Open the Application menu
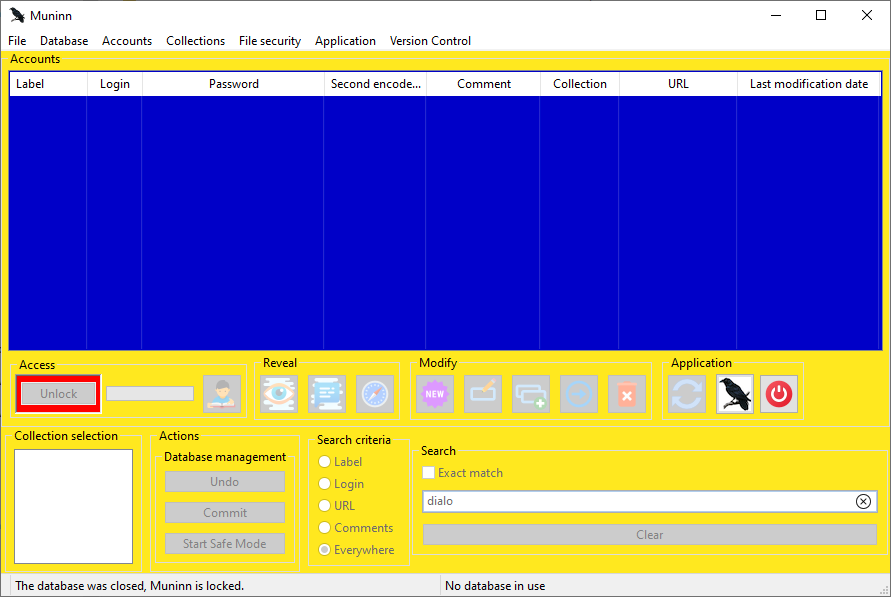 point(345,41)
